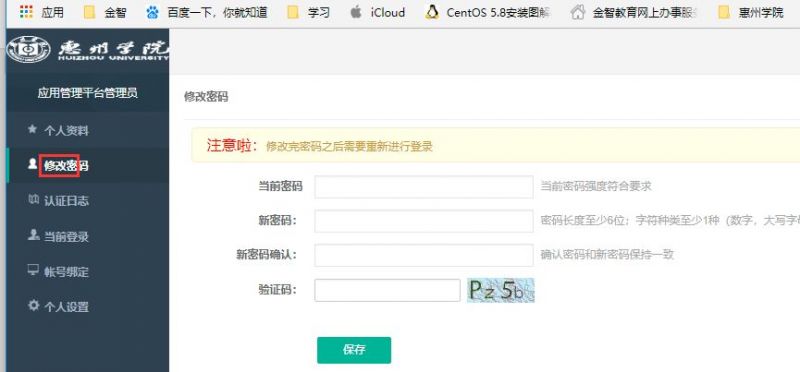Screen dimensions: 800x372
Task: Open the Chrome apps grid icon
Action: 26,12
